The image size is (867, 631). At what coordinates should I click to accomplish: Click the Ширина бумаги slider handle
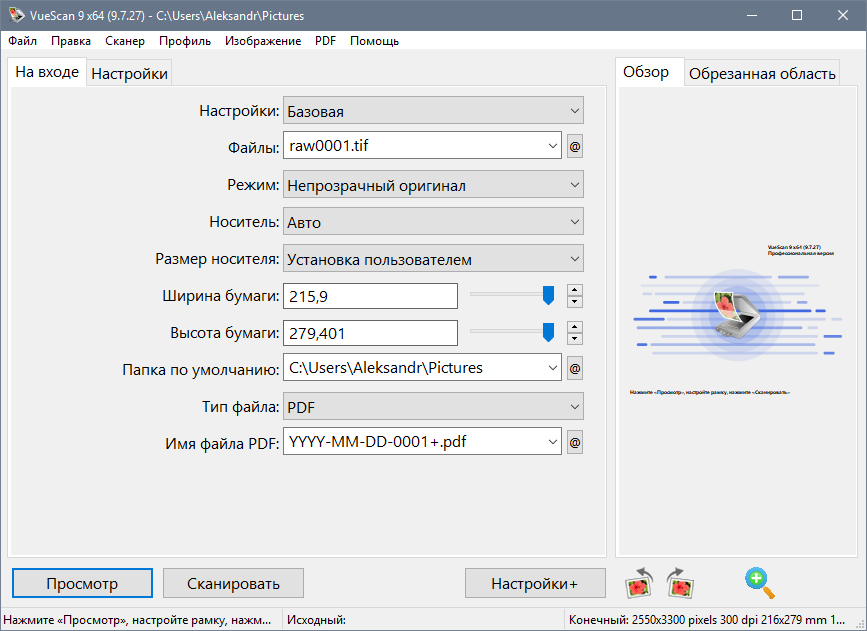[x=548, y=295]
